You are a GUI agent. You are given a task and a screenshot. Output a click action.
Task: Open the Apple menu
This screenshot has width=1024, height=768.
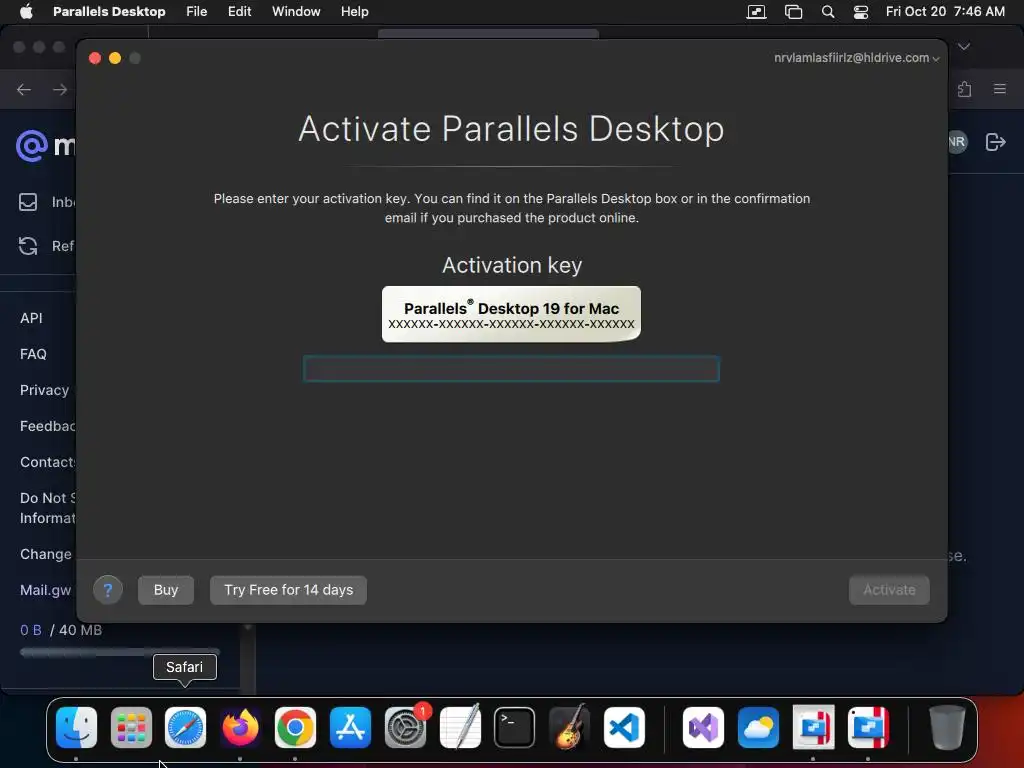[26, 11]
